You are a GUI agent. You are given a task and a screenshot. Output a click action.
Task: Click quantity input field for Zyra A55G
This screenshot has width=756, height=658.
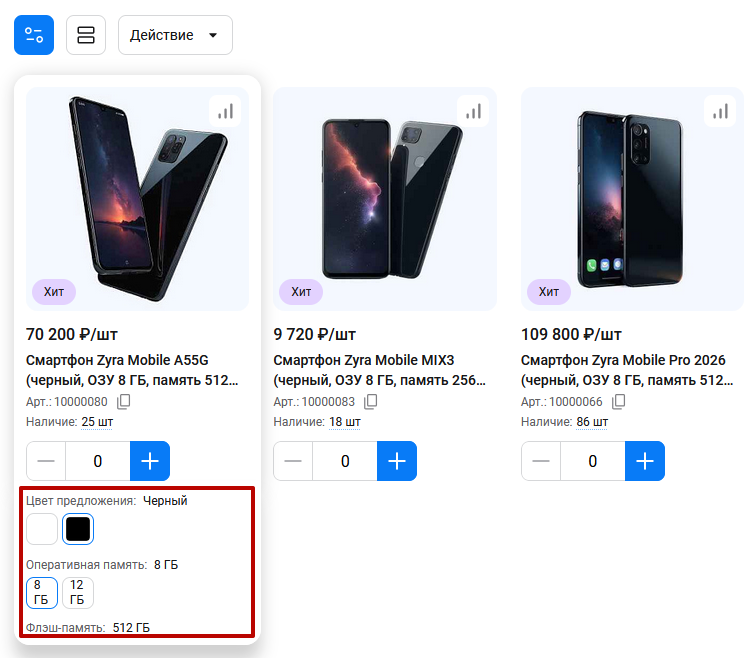[x=98, y=461]
